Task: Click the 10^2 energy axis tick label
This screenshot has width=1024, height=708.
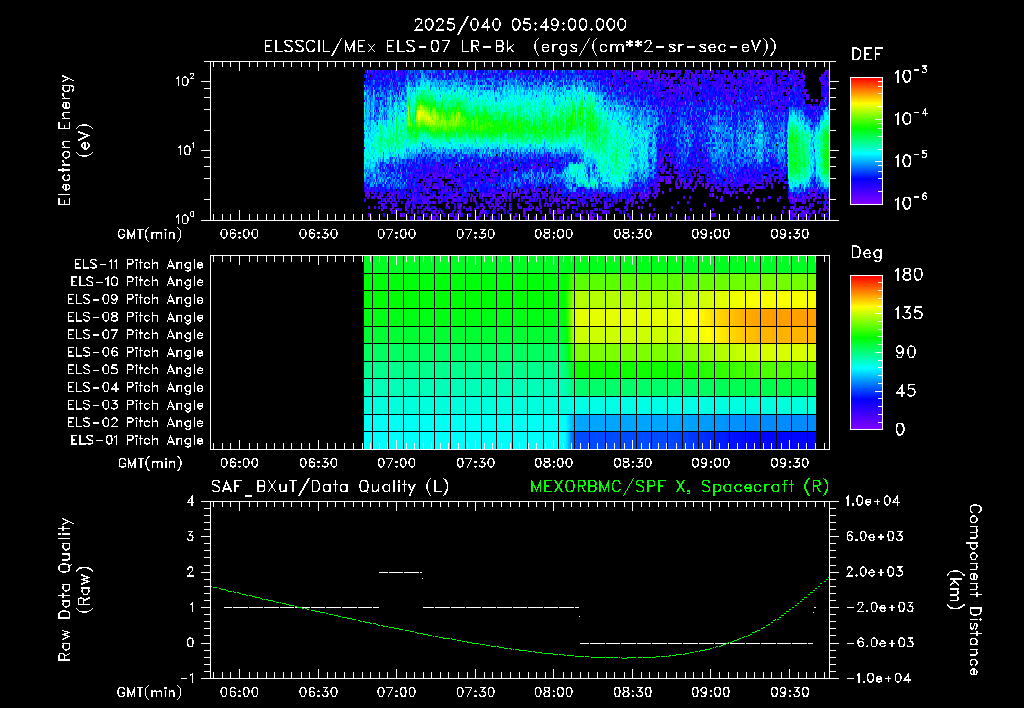Action: pyautogui.click(x=185, y=81)
